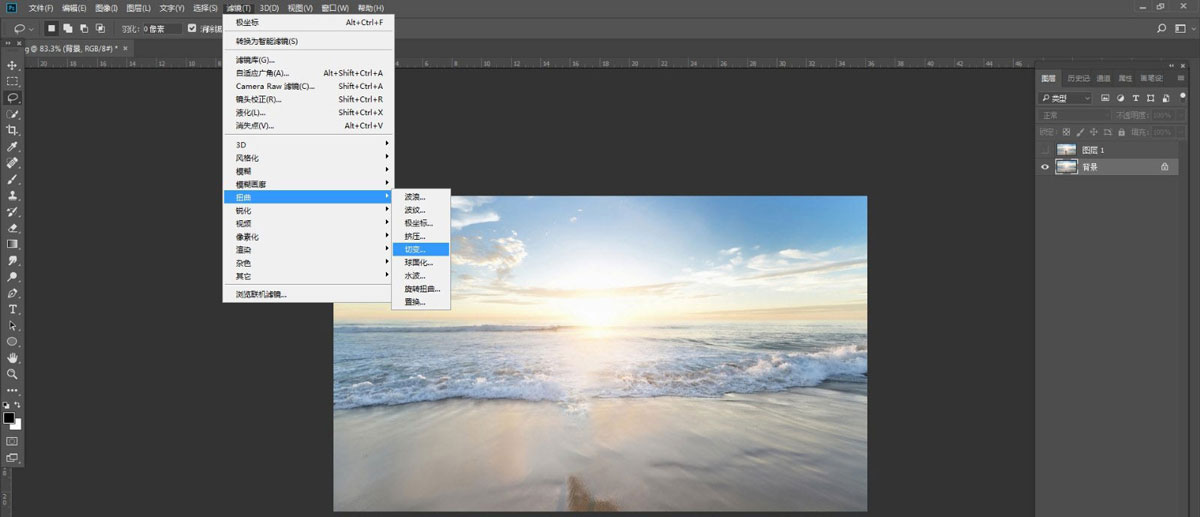
Task: Choose 旋转扭曲... in the submenu
Action: pos(421,288)
